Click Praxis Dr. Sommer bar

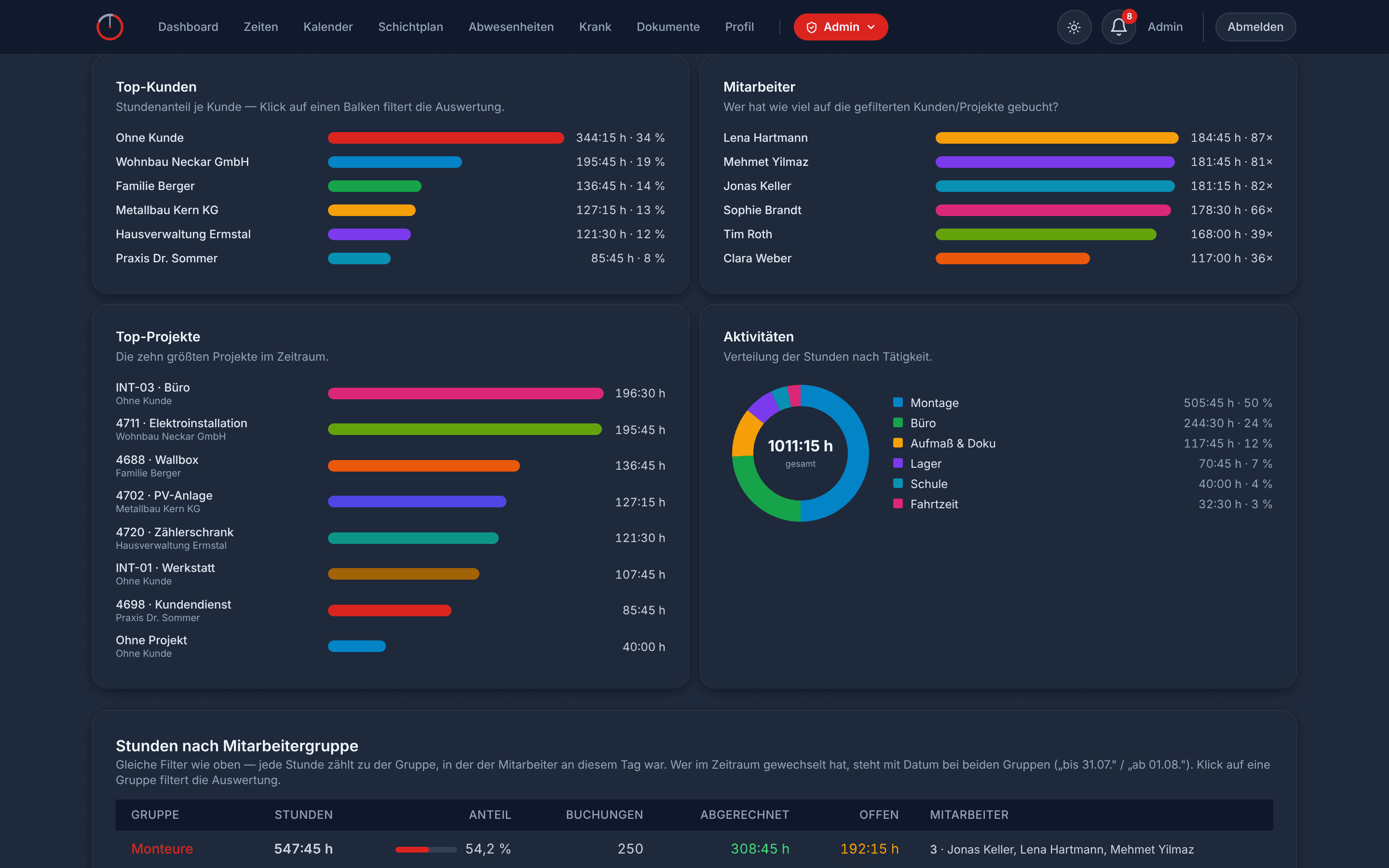click(x=359, y=258)
